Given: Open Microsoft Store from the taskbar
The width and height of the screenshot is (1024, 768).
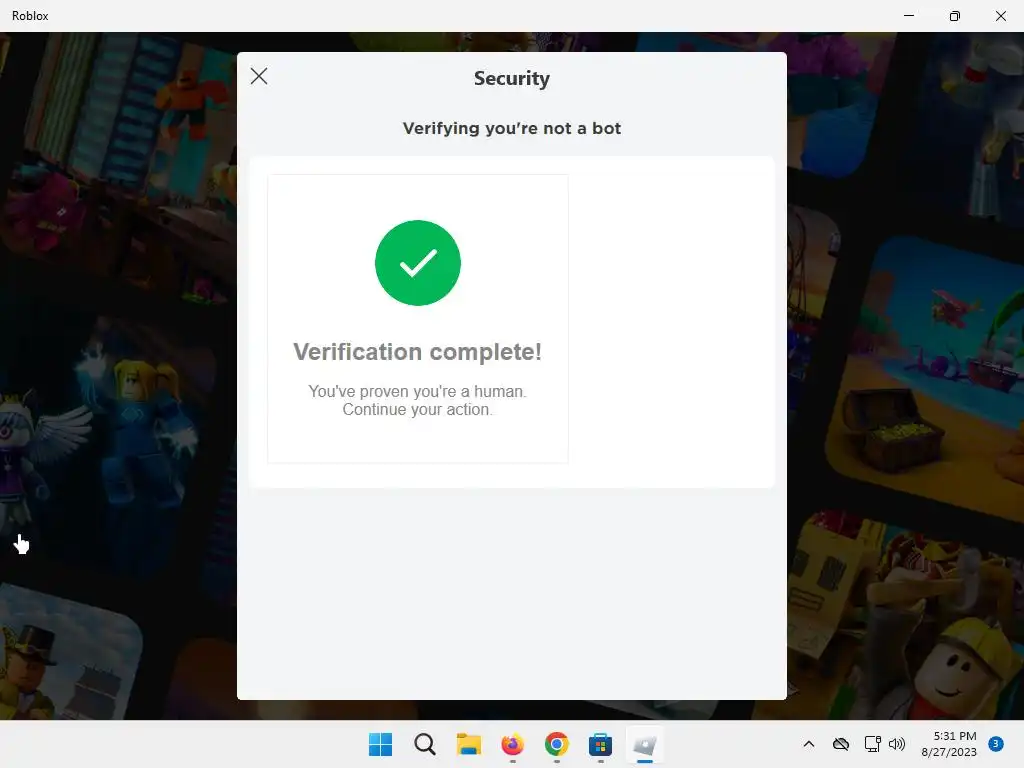Looking at the screenshot, I should point(600,744).
